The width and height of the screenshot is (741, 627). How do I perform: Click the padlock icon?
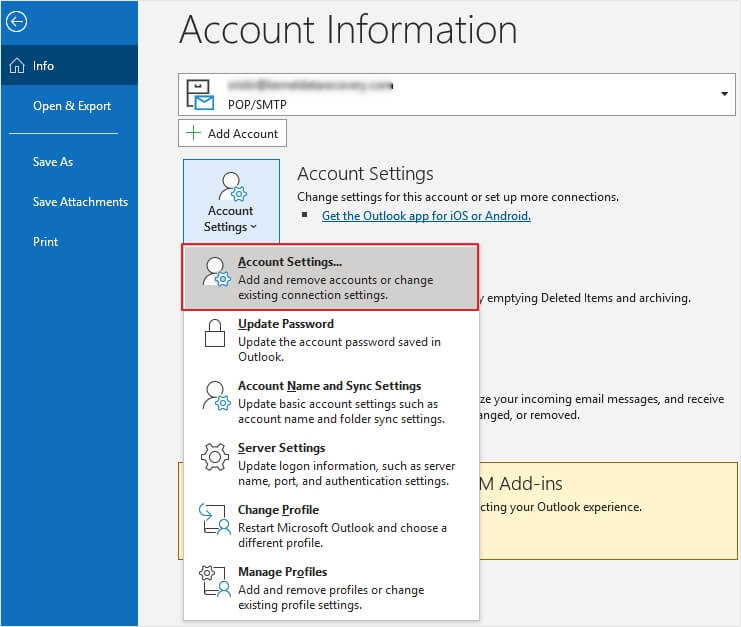coord(215,333)
